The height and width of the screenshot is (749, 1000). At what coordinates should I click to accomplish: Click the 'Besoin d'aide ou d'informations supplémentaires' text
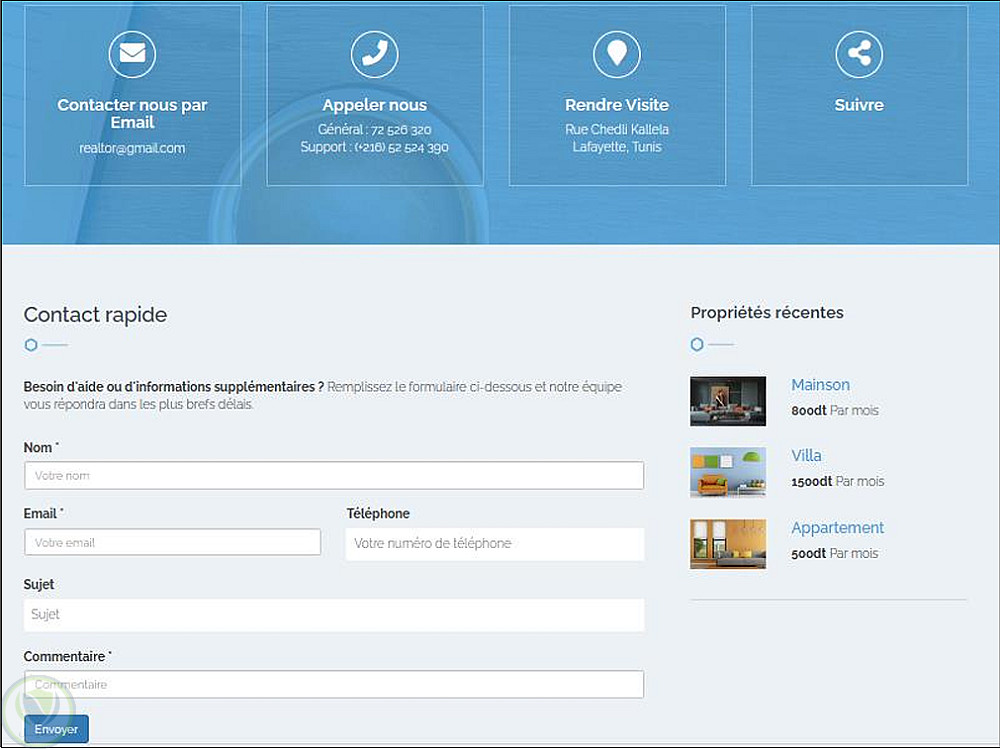[x=173, y=387]
